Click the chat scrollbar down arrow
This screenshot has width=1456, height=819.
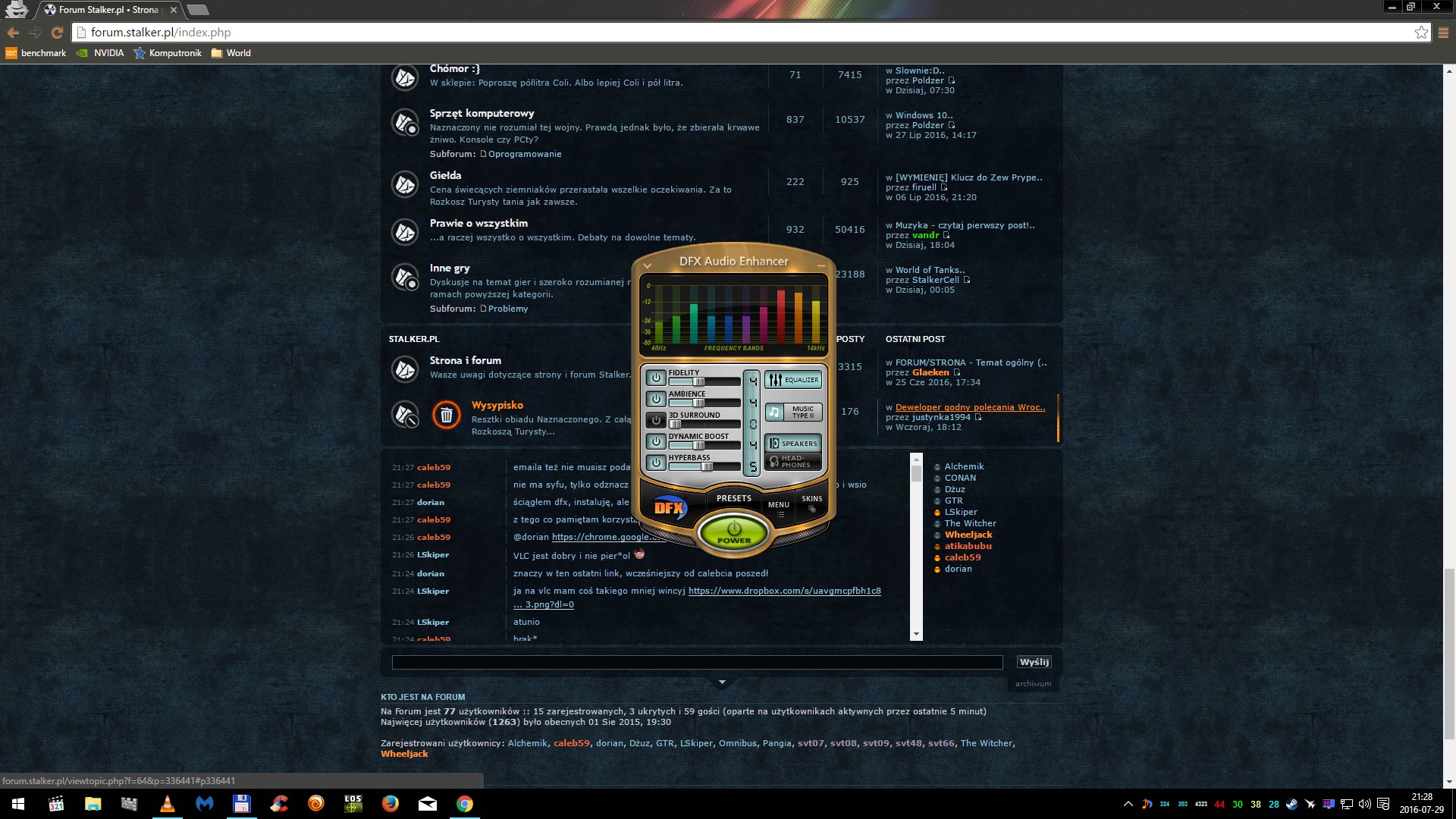pyautogui.click(x=916, y=634)
